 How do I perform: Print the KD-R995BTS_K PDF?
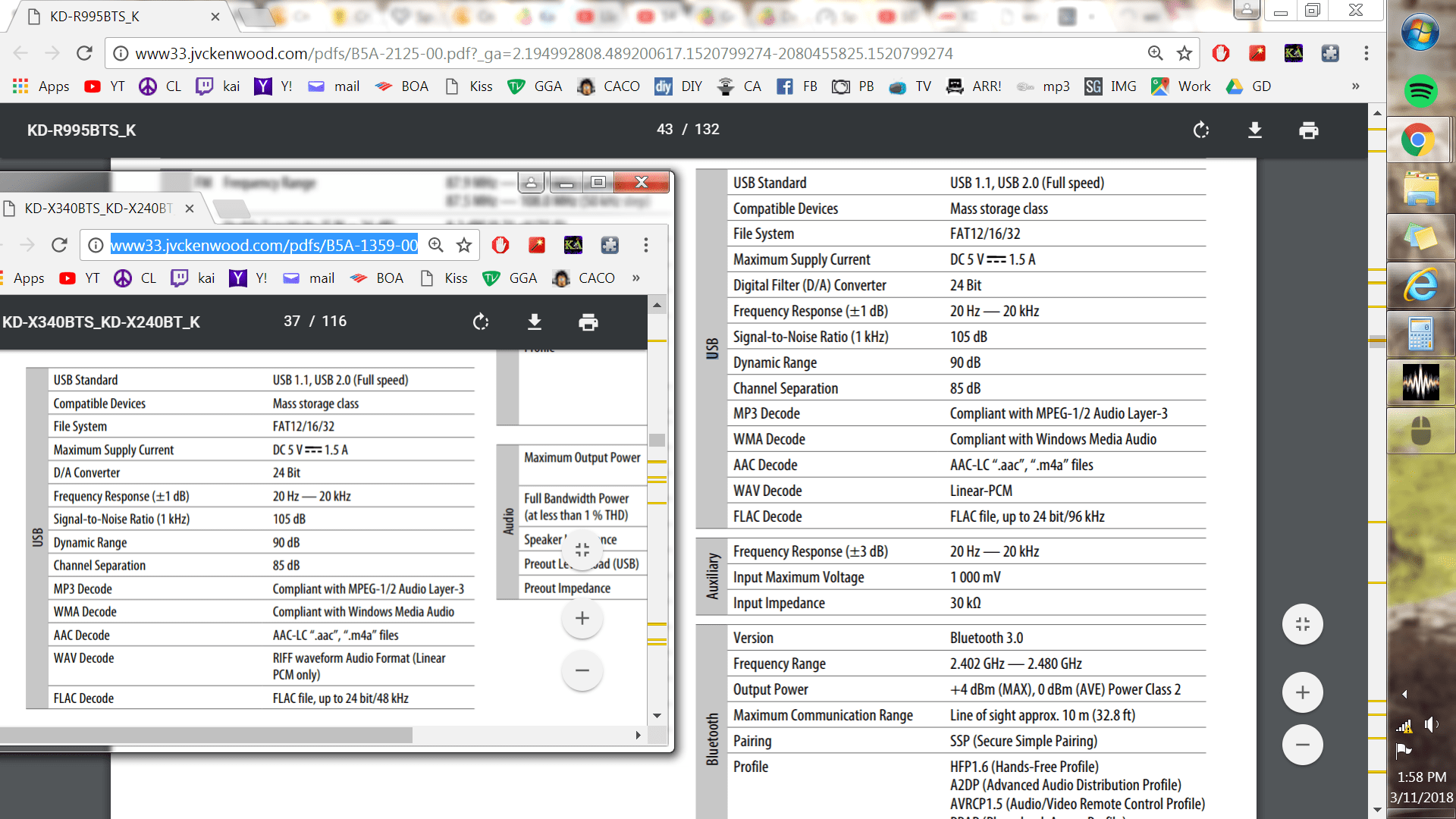1309,130
